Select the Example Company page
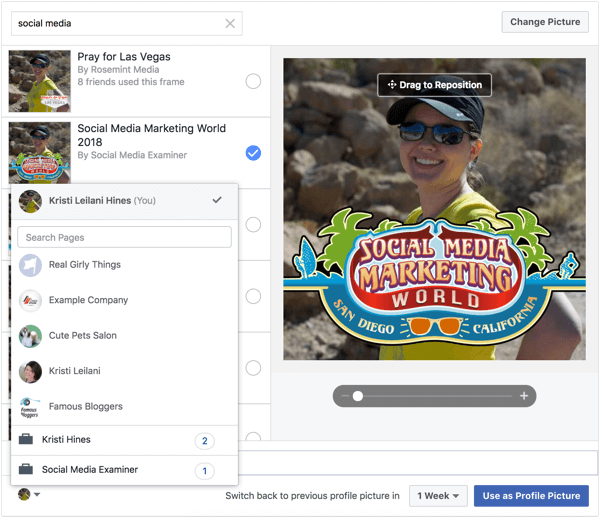Screen dimensions: 600x517 point(125,300)
